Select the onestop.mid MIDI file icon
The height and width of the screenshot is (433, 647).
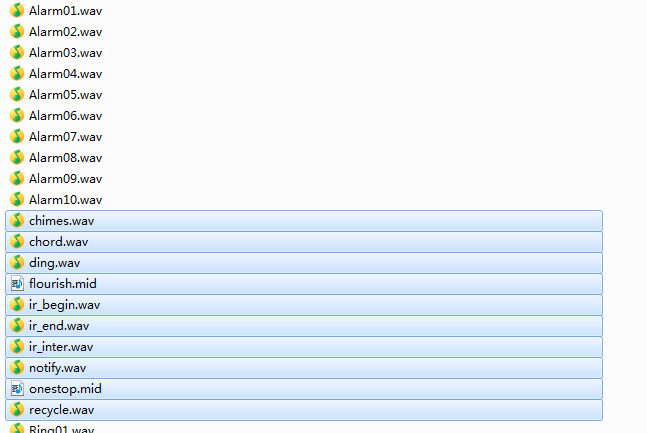tap(17, 388)
